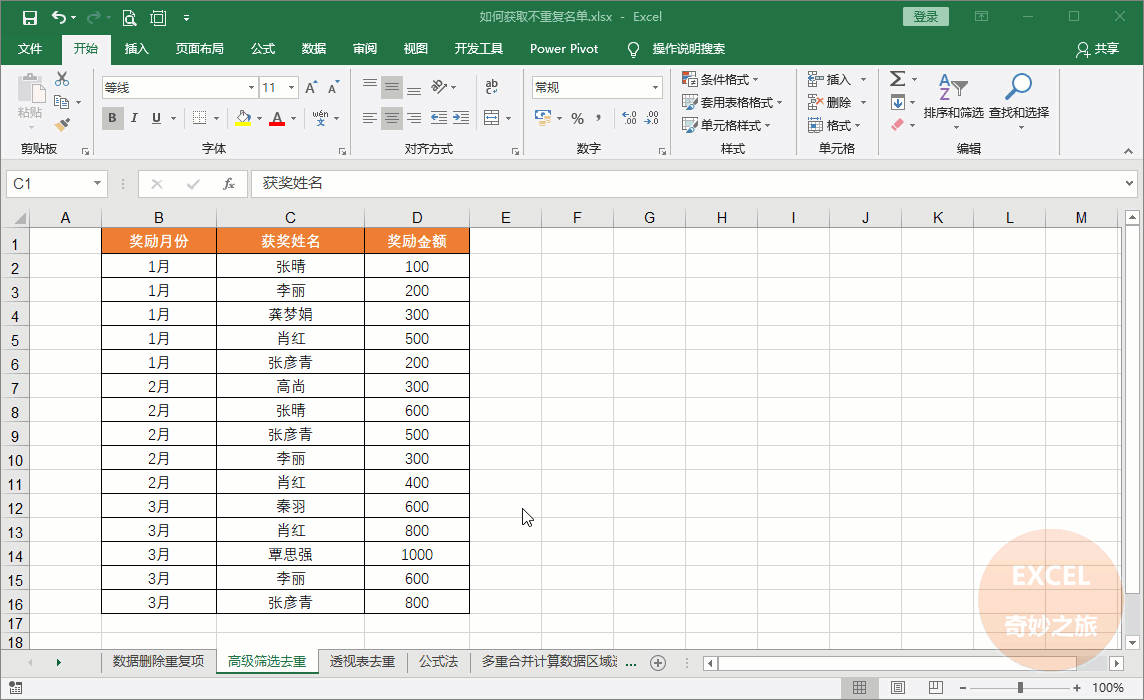Toggle align right
This screenshot has height=700, width=1144.
(x=414, y=118)
